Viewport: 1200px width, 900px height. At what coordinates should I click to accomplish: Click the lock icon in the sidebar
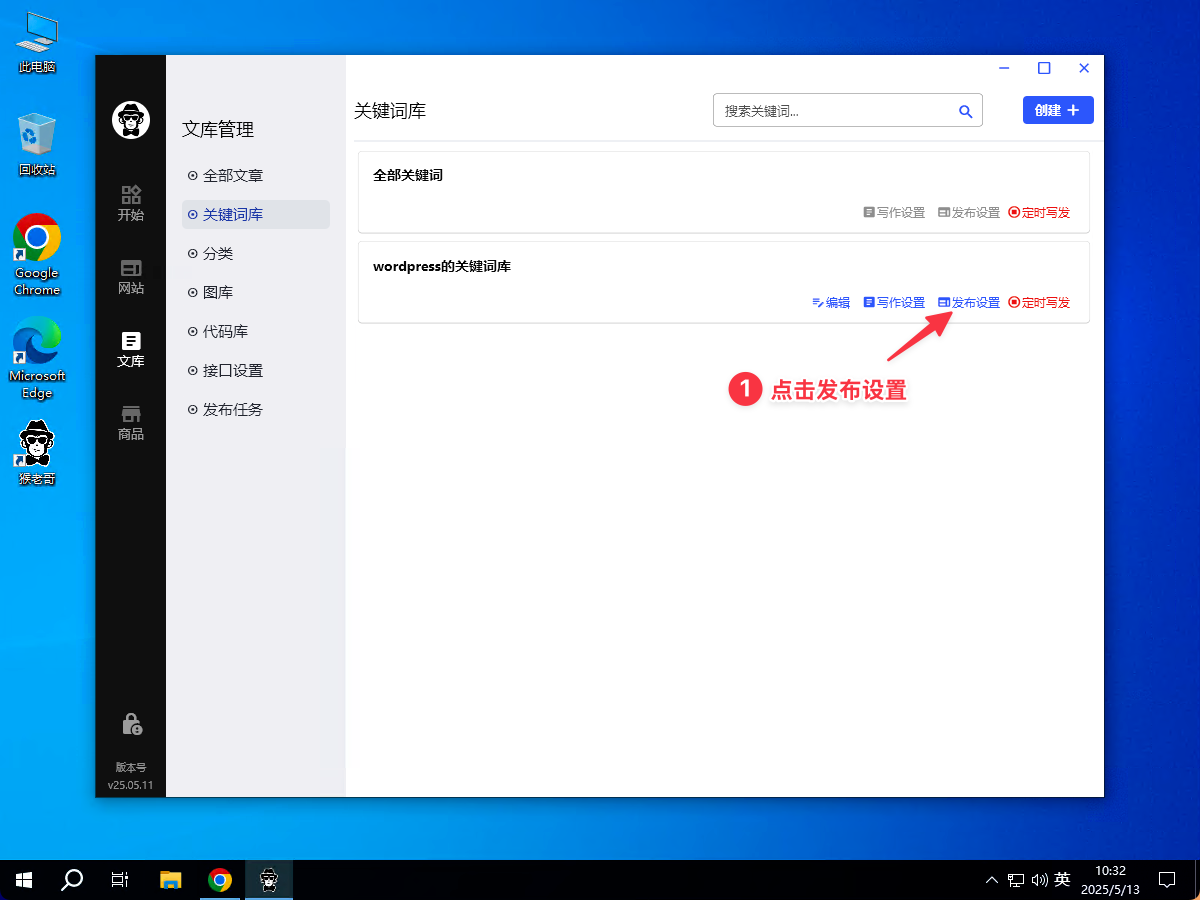pyautogui.click(x=131, y=723)
